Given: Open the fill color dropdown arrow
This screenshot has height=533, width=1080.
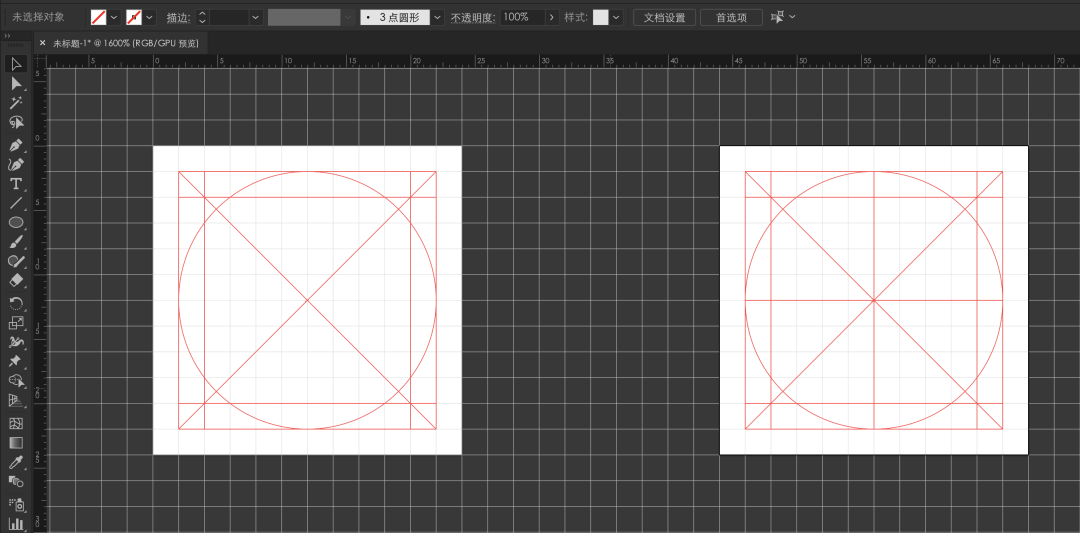Looking at the screenshot, I should pyautogui.click(x=114, y=17).
